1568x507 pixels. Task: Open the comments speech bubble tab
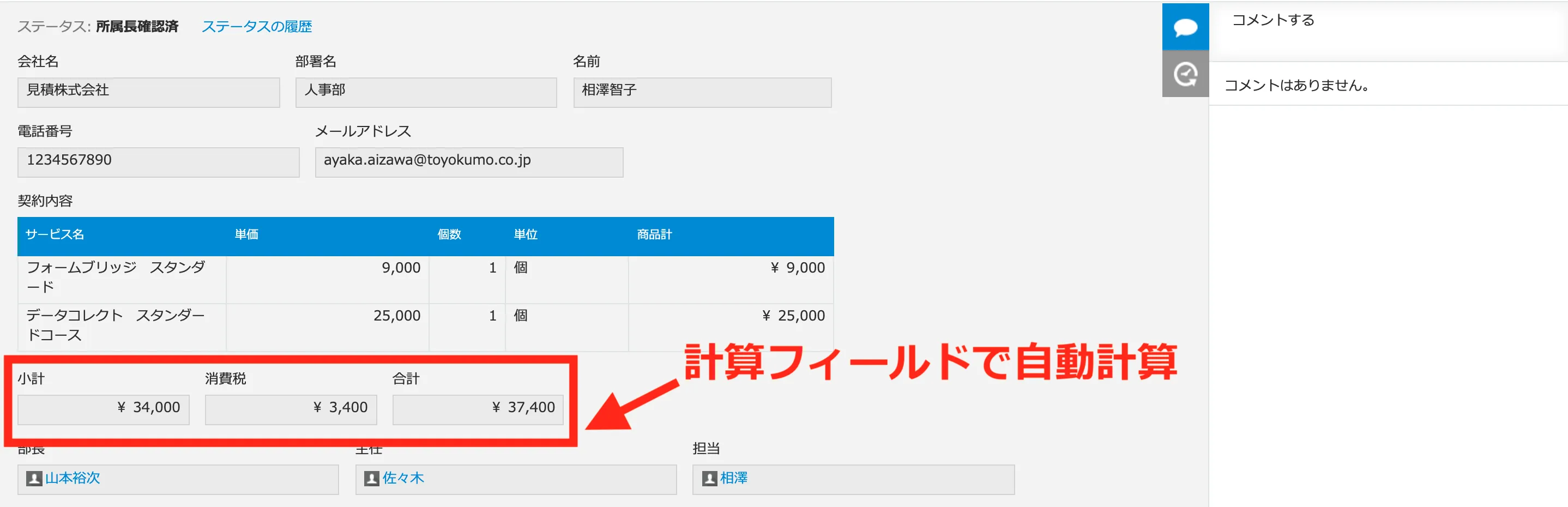click(1185, 27)
